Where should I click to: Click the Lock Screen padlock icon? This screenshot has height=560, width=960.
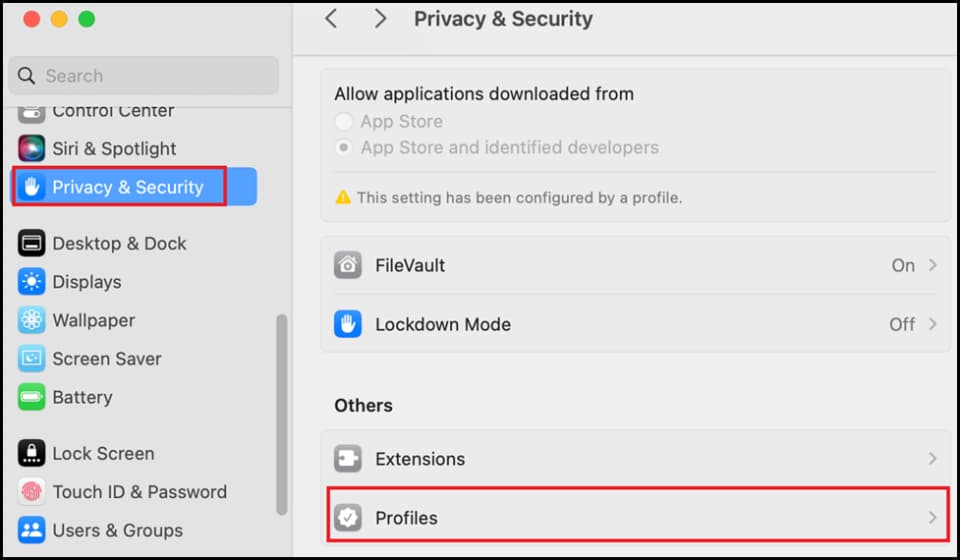31,453
